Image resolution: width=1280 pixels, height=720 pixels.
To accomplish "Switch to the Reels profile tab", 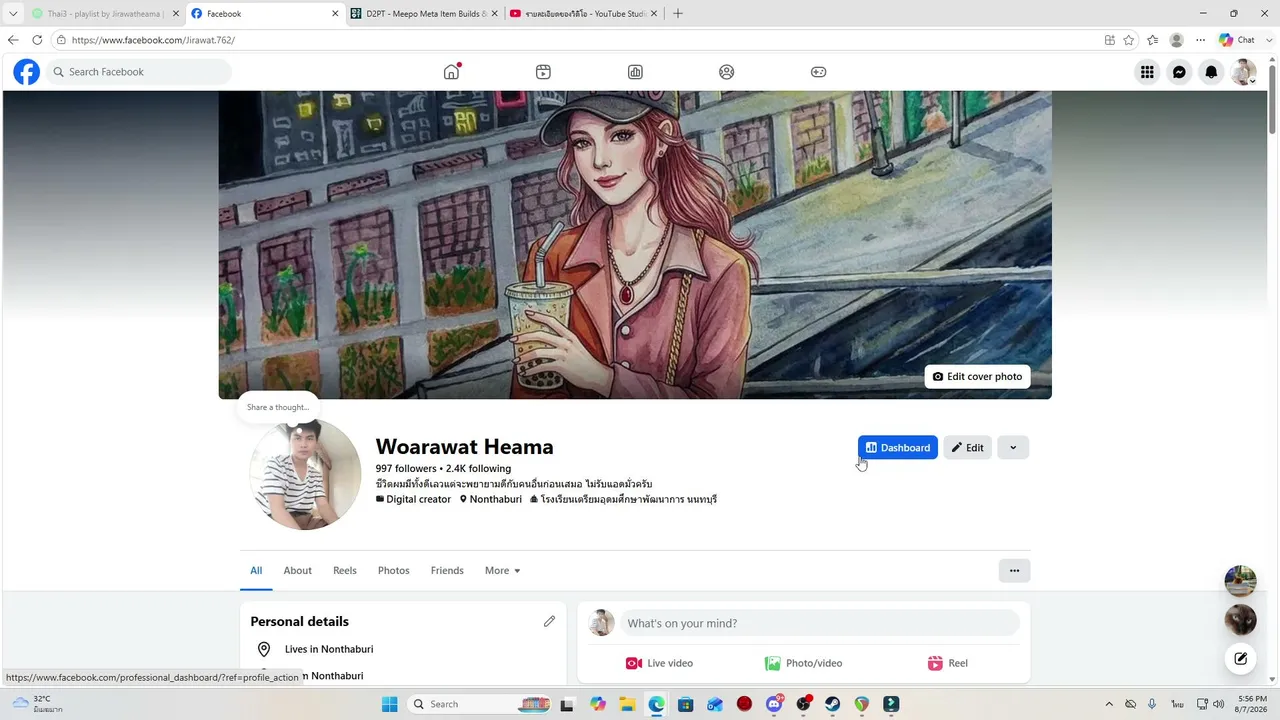I will pos(345,571).
